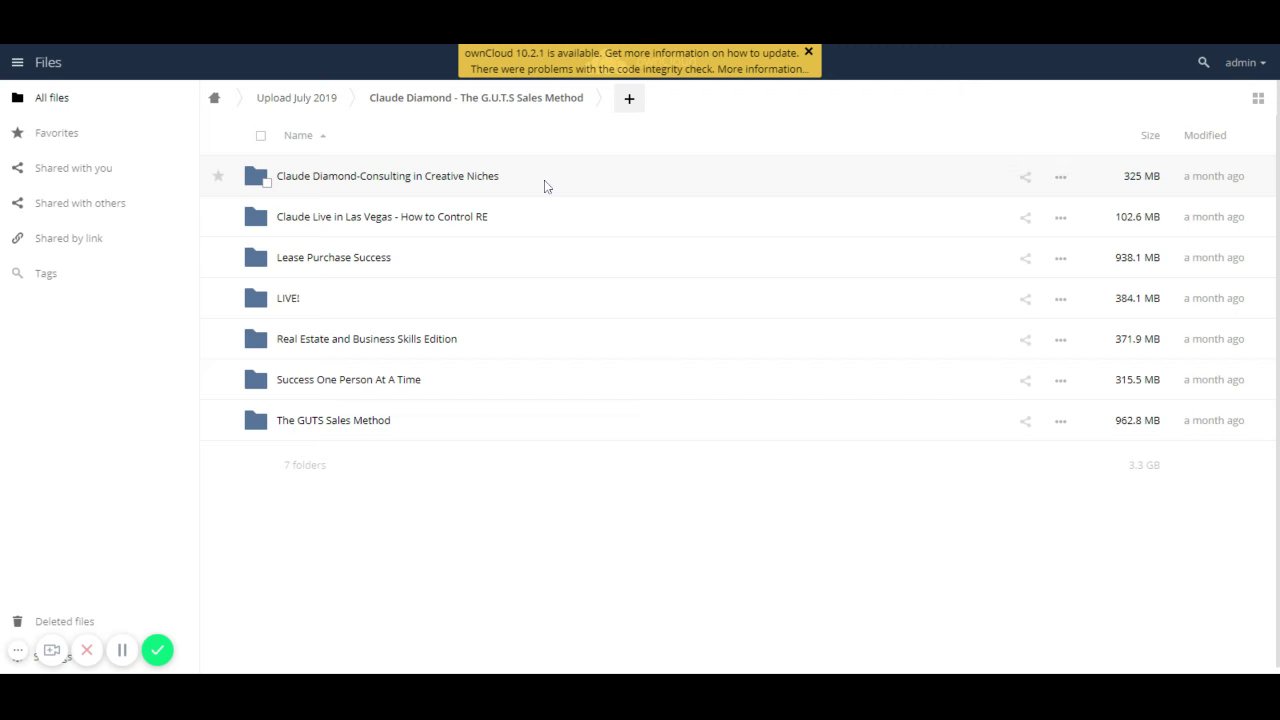The height and width of the screenshot is (720, 1280).
Task: Open Success One Person At A Time
Action: click(348, 380)
